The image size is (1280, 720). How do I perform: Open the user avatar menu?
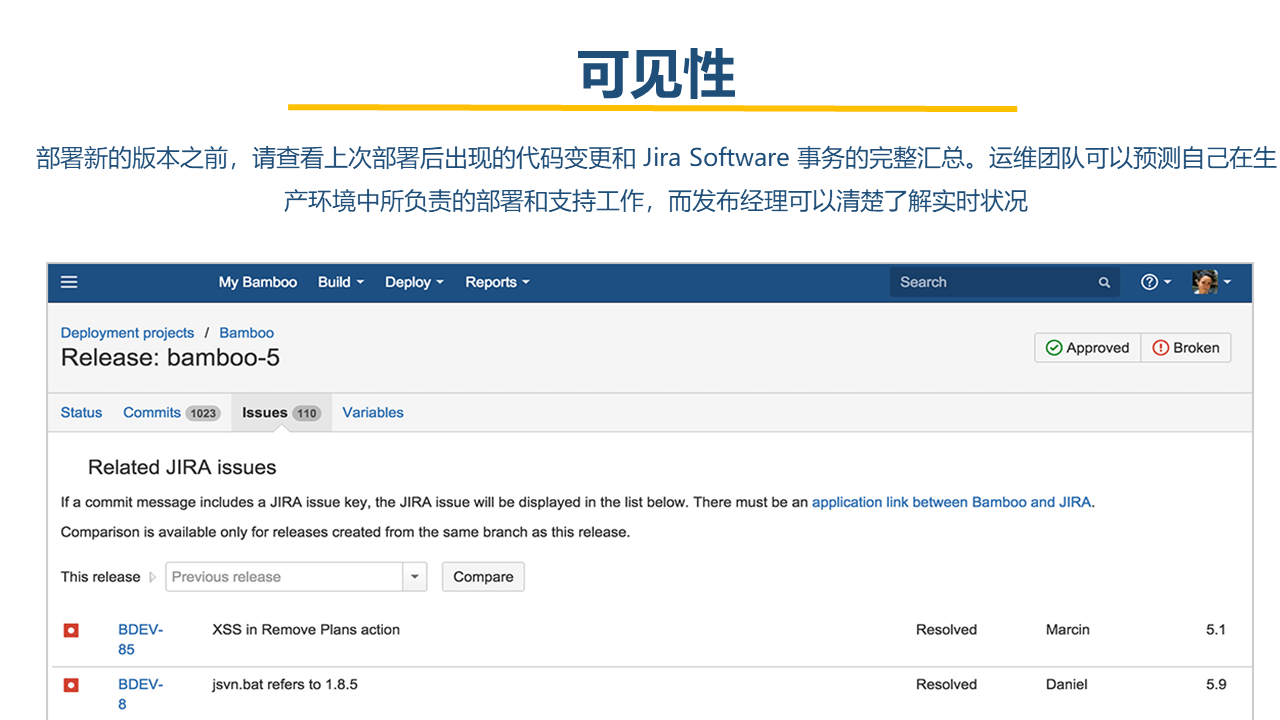(1211, 282)
